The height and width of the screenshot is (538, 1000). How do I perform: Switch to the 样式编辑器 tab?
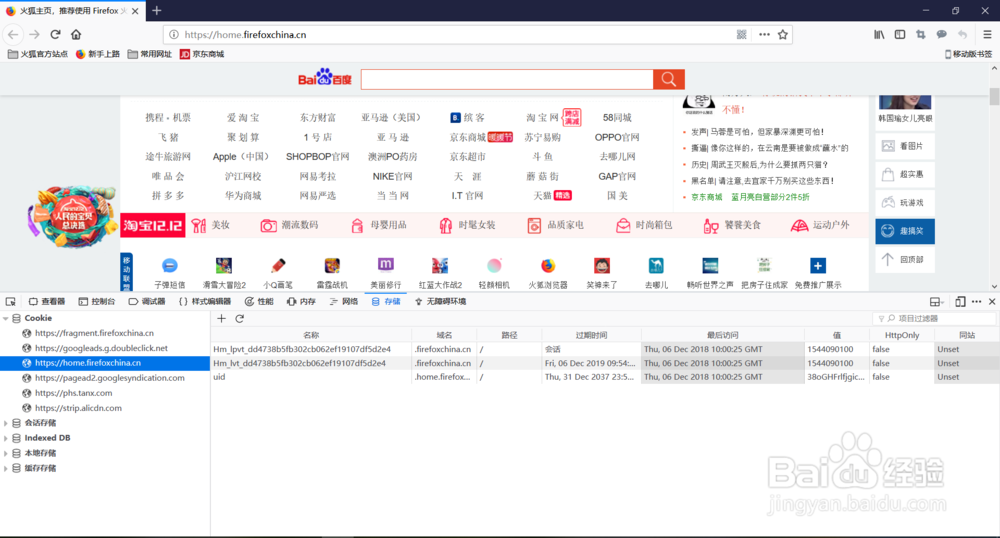pos(205,302)
